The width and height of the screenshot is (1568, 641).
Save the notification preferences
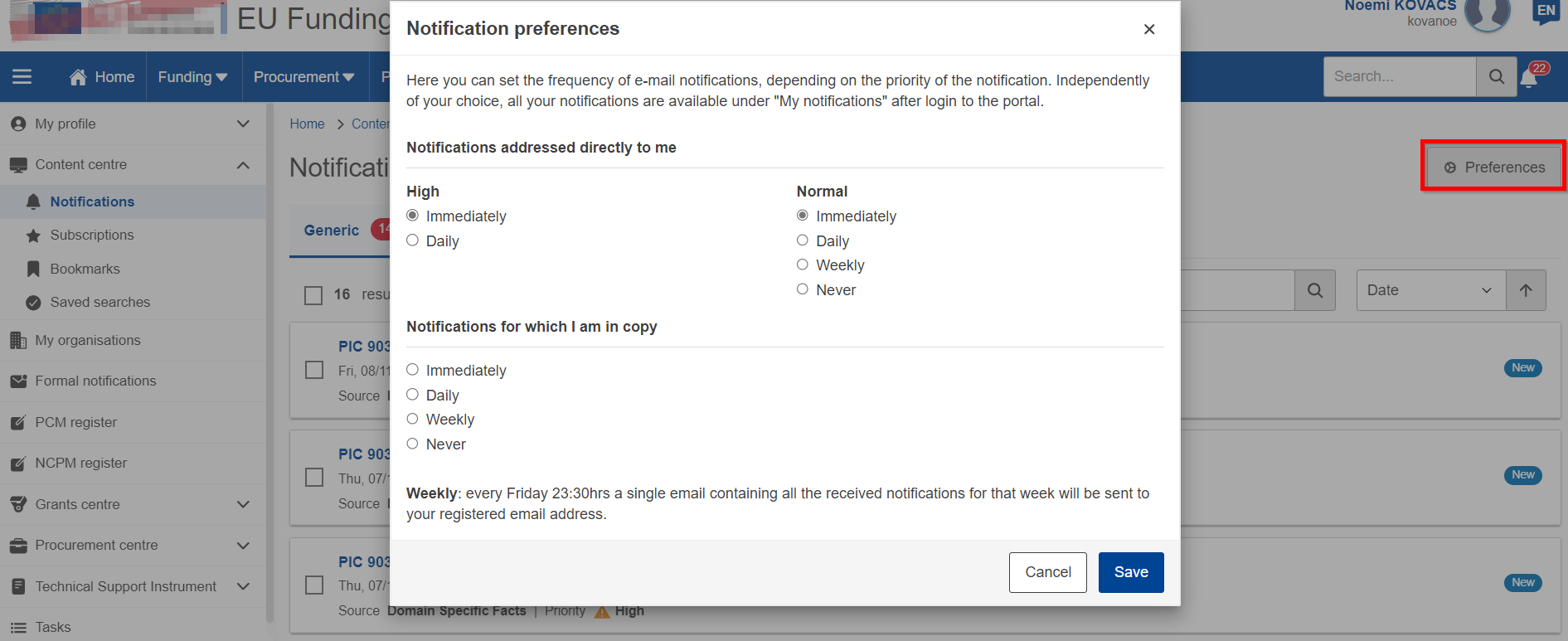pyautogui.click(x=1131, y=572)
